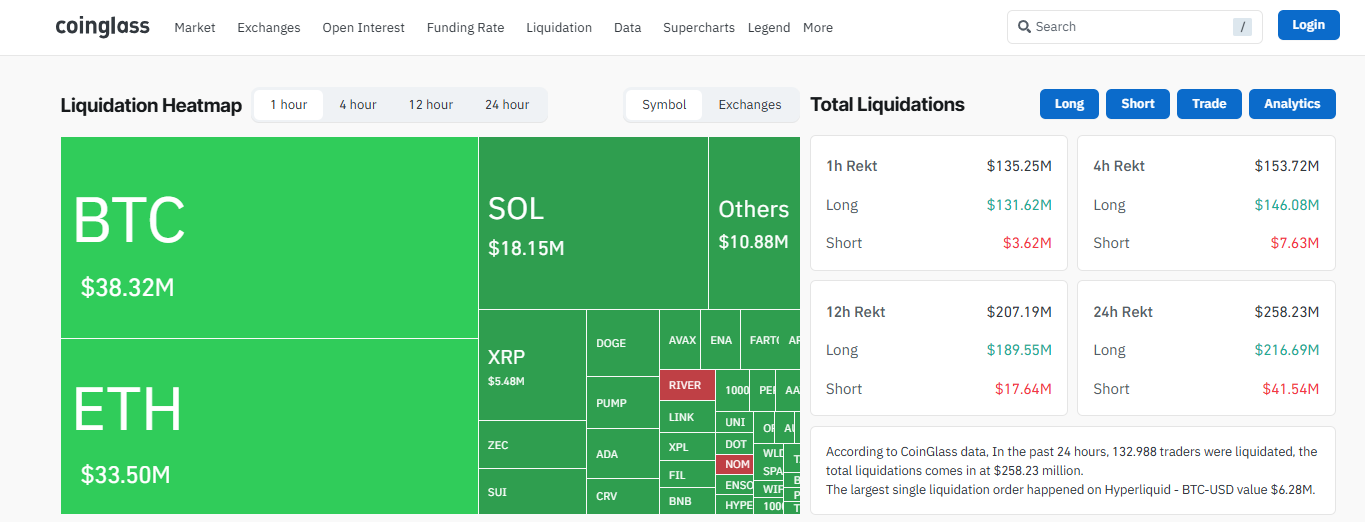Toggle heatmap view to Exchanges
The width and height of the screenshot is (1365, 522).
pos(749,105)
